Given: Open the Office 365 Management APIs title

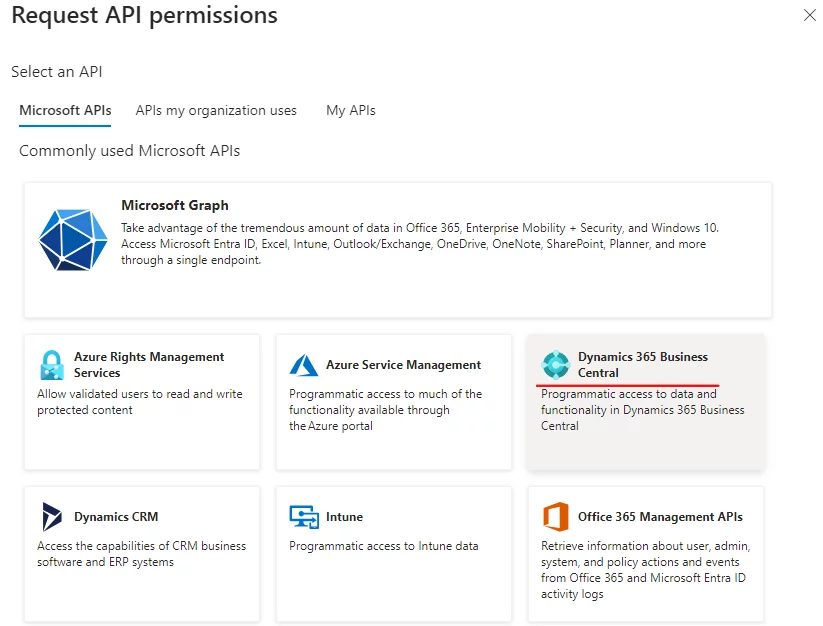Looking at the screenshot, I should point(660,517).
